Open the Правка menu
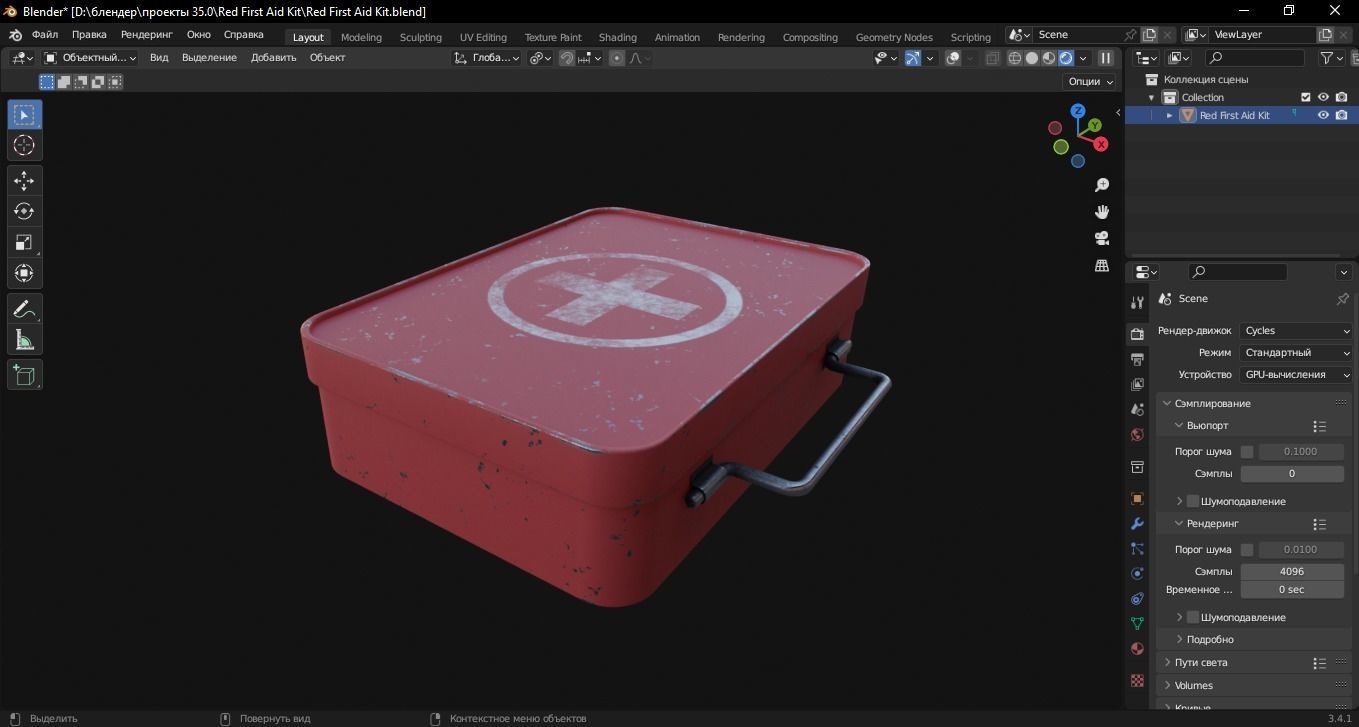This screenshot has width=1359, height=727. (89, 35)
